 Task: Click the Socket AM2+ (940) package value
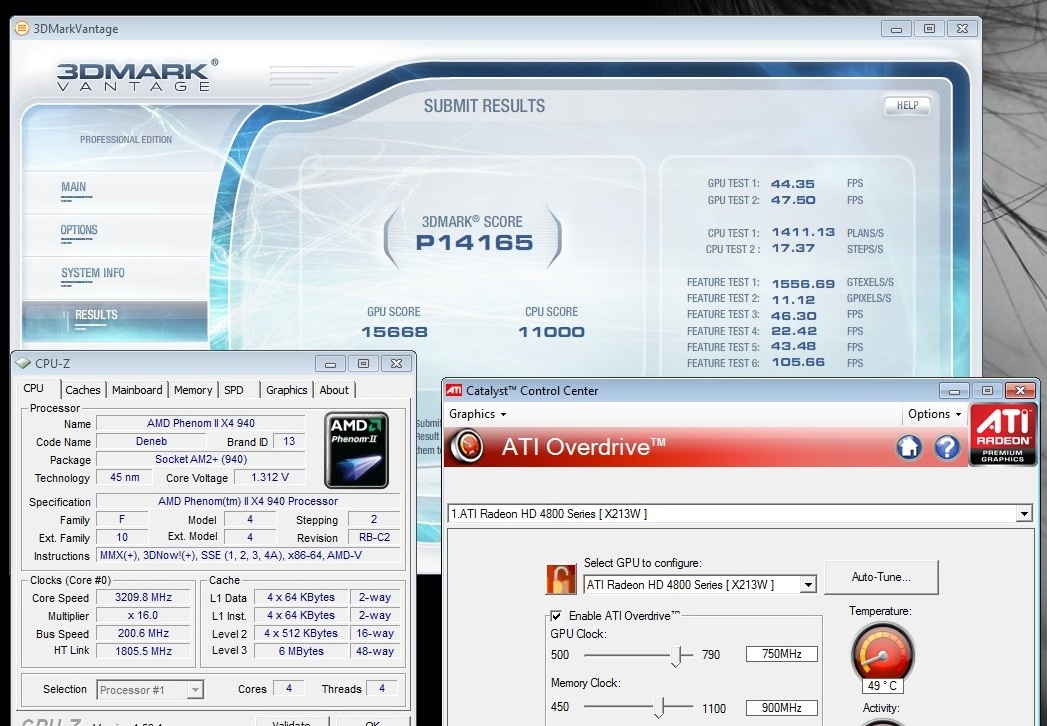[x=201, y=460]
